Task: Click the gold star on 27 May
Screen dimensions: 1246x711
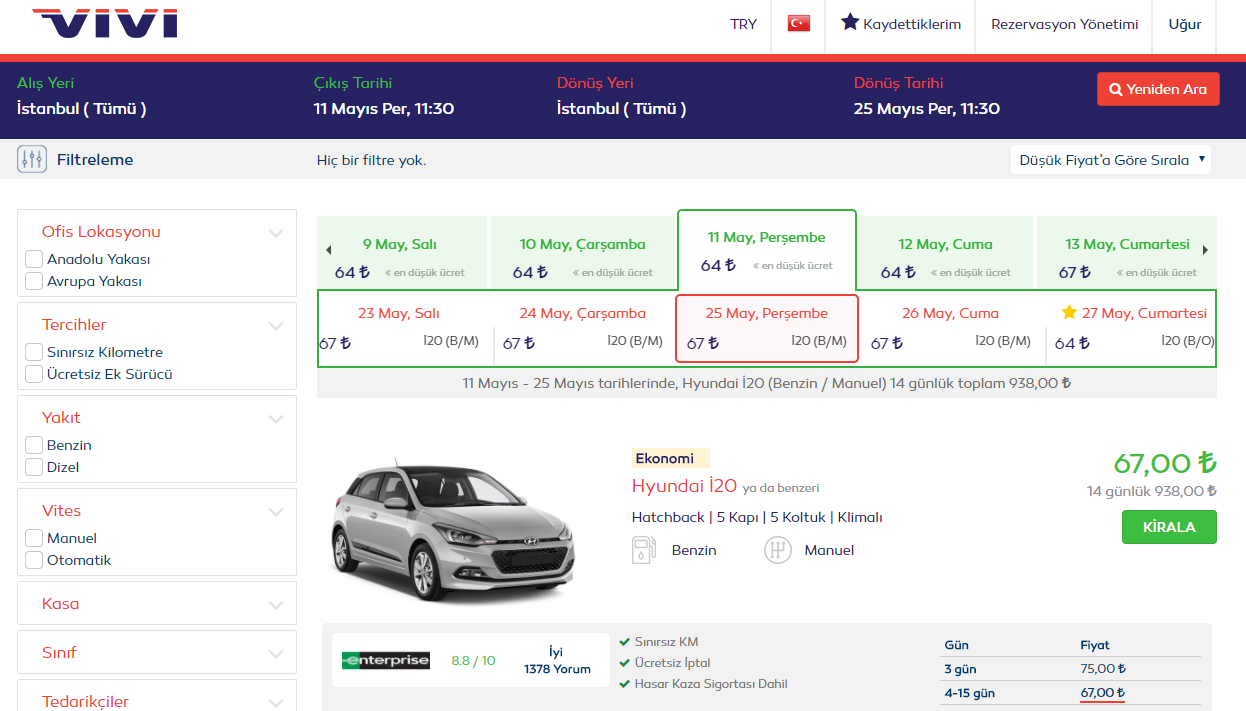Action: coord(1069,313)
